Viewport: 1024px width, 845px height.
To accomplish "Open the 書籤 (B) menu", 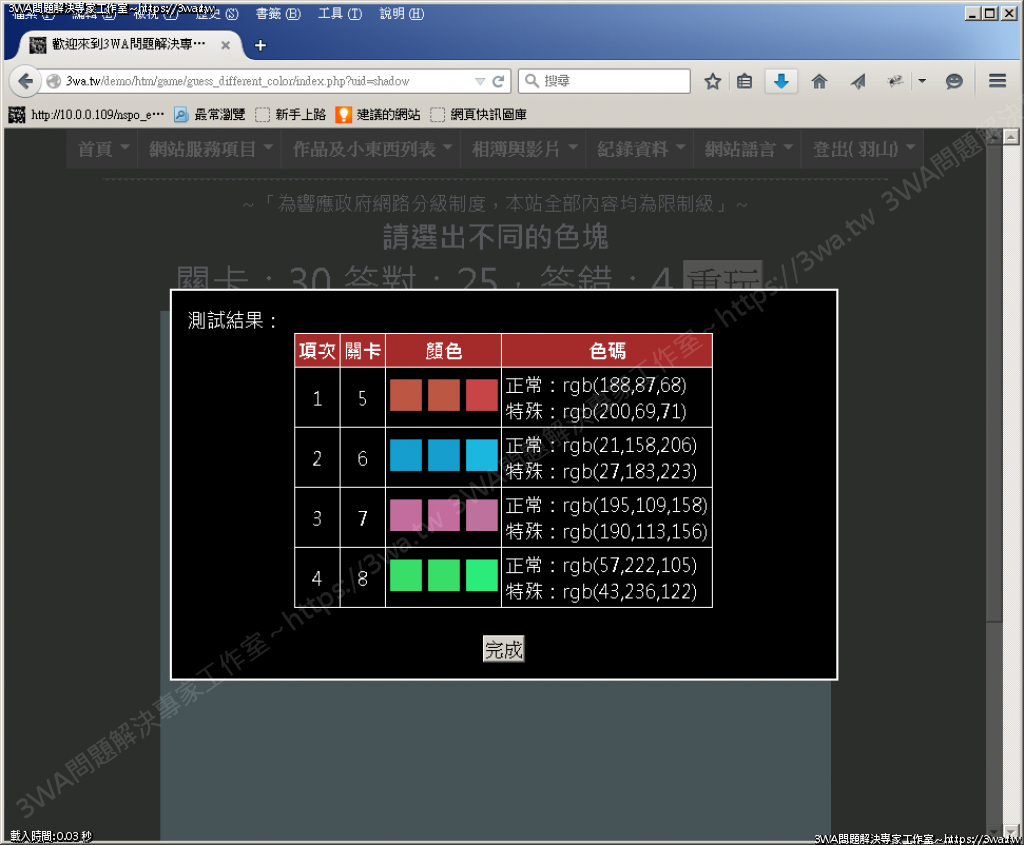I will click(x=277, y=14).
